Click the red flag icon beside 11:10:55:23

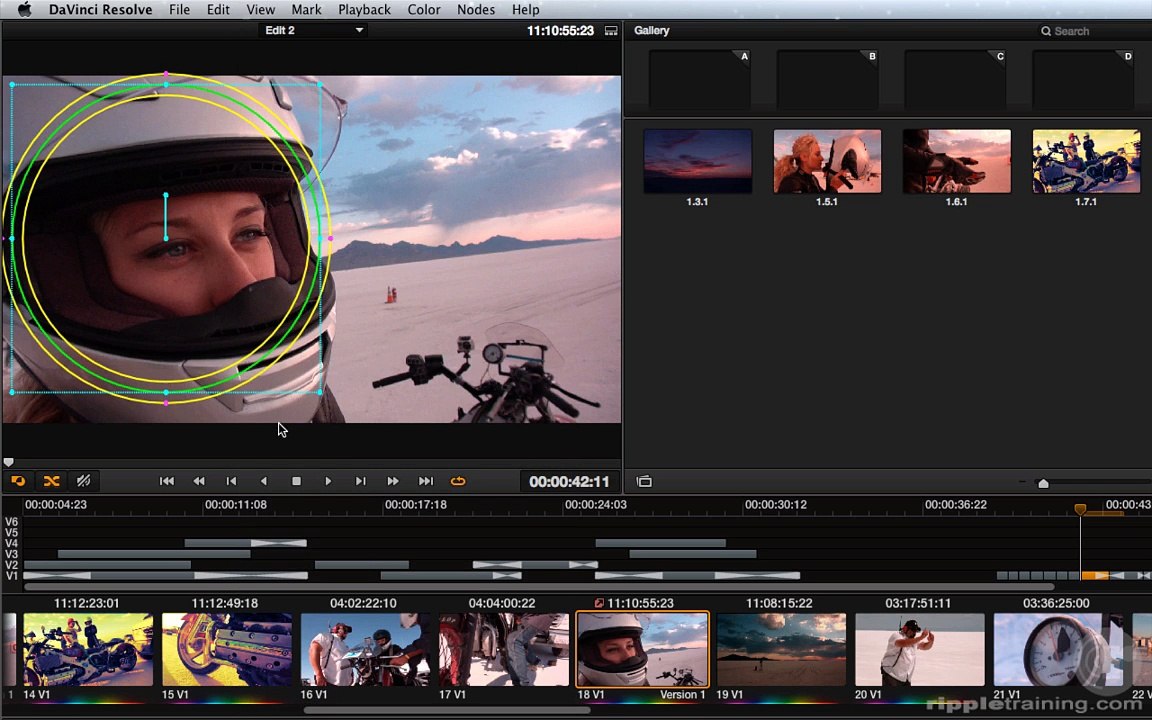click(599, 603)
